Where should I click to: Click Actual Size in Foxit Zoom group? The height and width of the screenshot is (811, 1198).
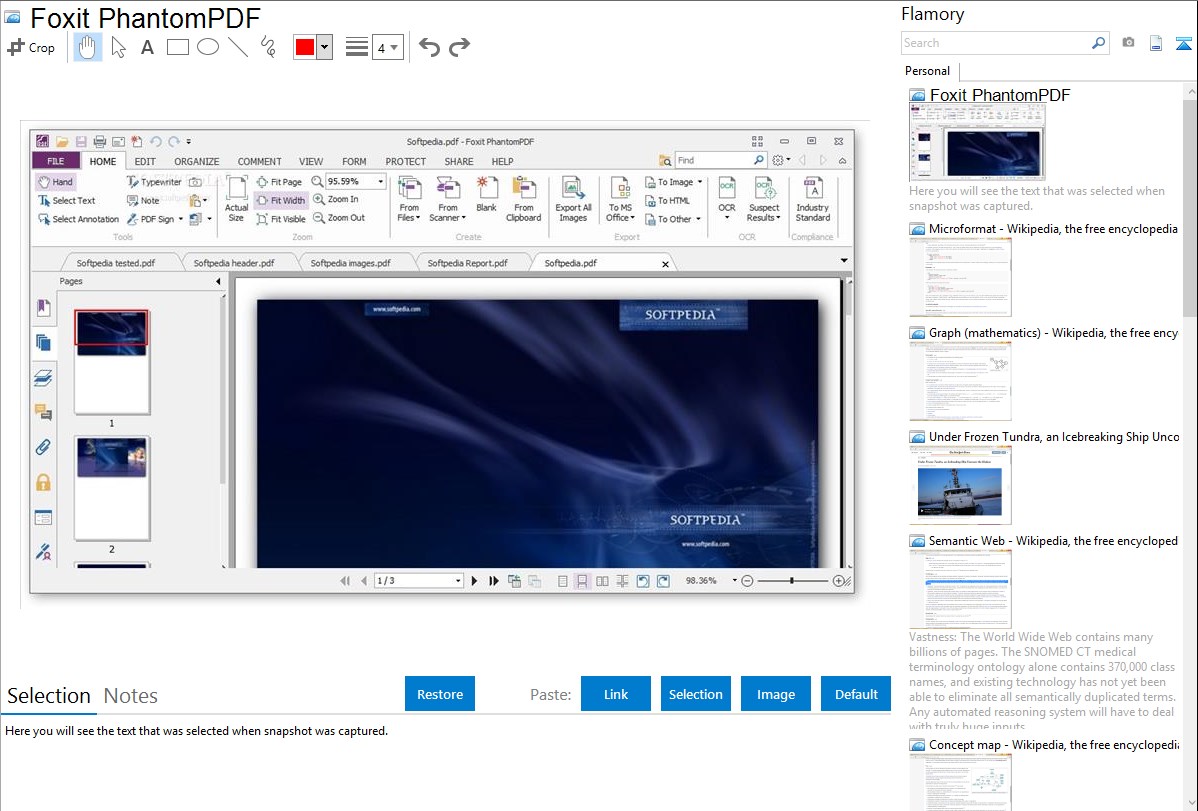236,200
